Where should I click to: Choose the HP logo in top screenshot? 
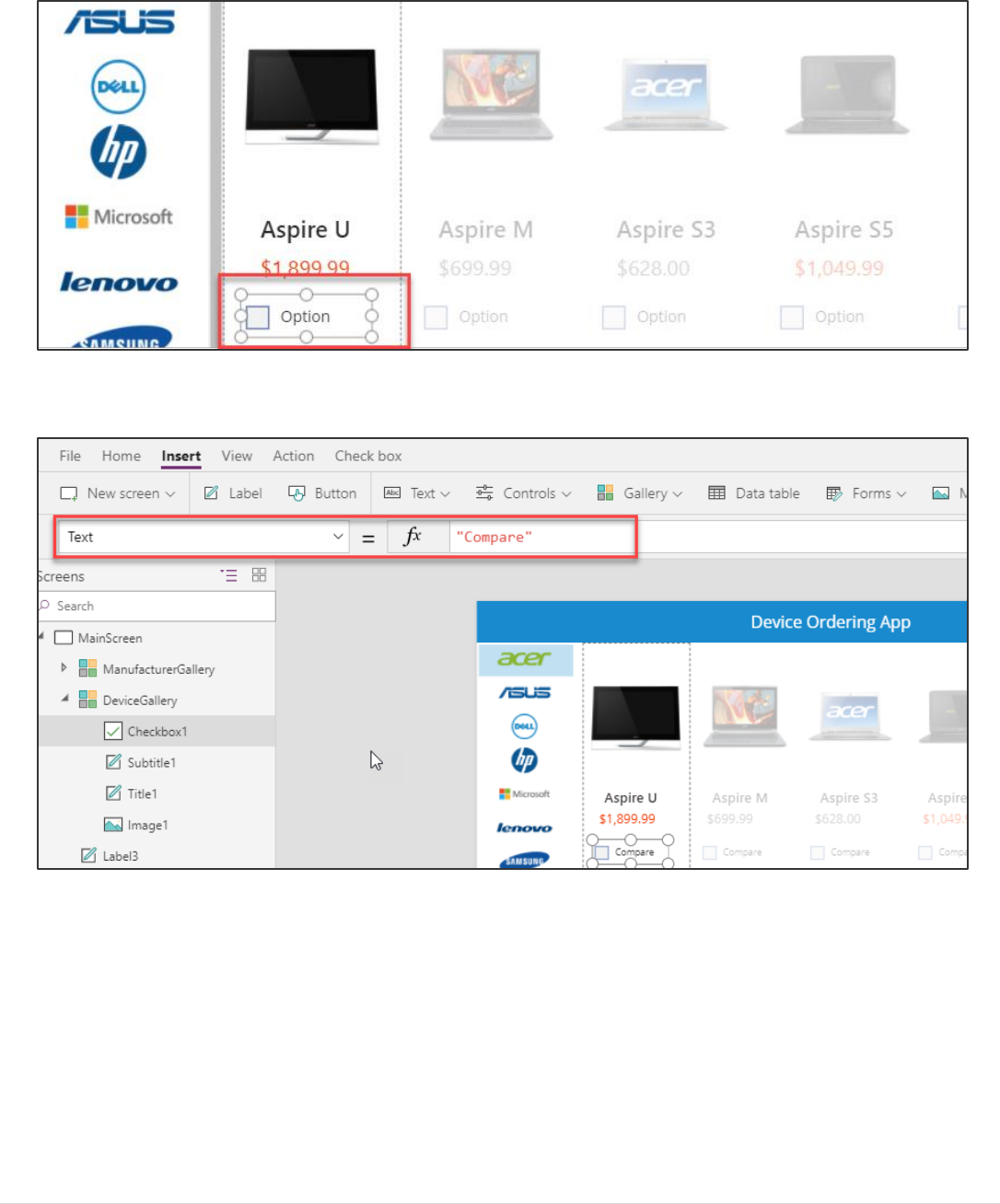click(119, 152)
